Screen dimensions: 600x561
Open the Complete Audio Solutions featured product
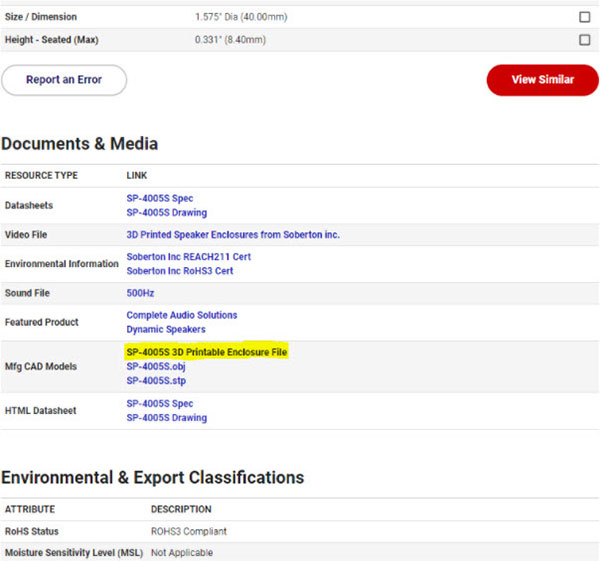click(182, 315)
